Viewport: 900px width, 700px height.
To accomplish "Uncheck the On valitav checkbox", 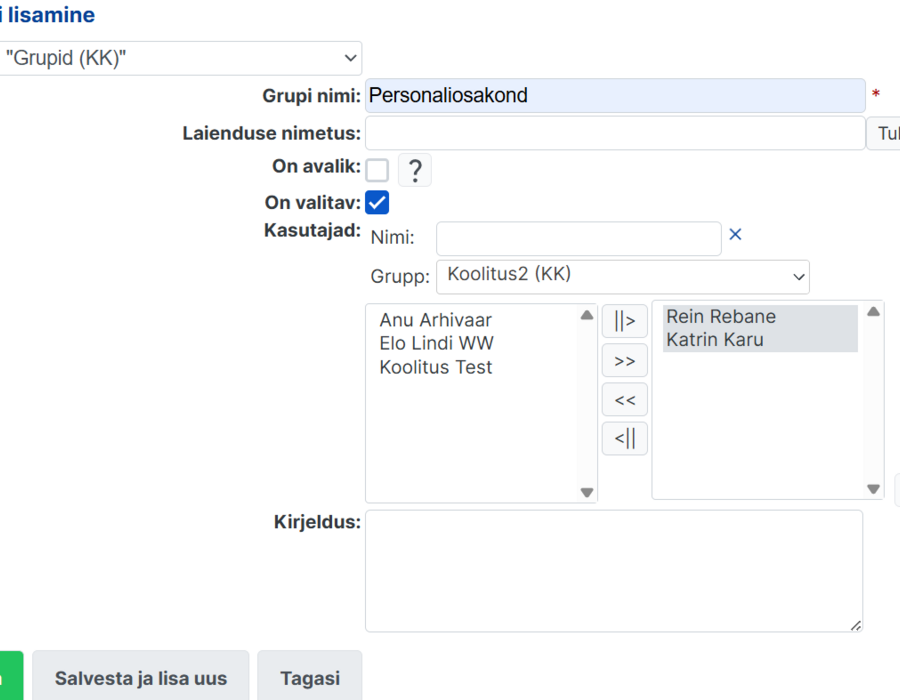I will coord(377,203).
